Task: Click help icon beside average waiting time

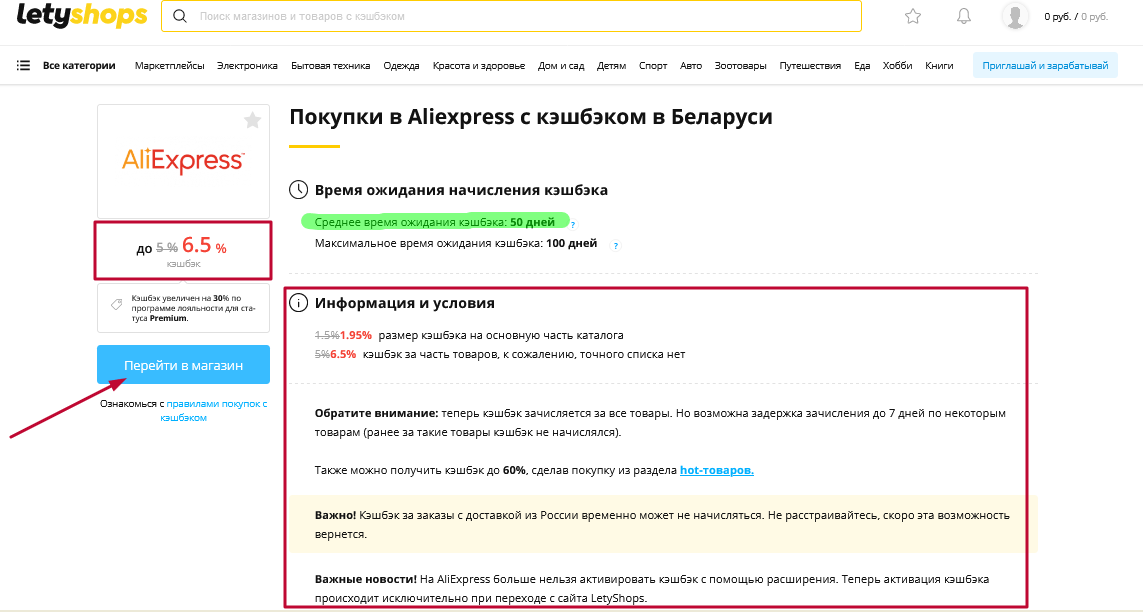Action: [x=573, y=224]
